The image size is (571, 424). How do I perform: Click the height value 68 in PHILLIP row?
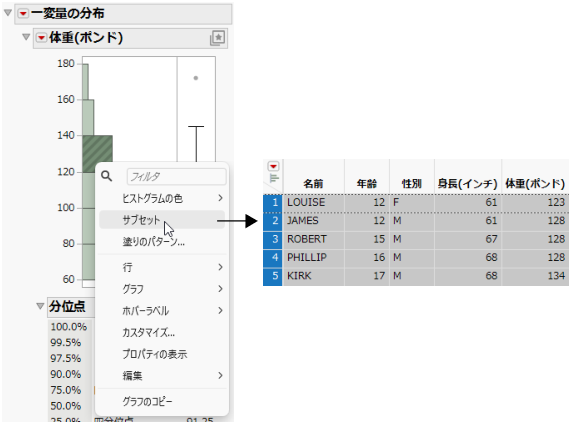click(468, 258)
